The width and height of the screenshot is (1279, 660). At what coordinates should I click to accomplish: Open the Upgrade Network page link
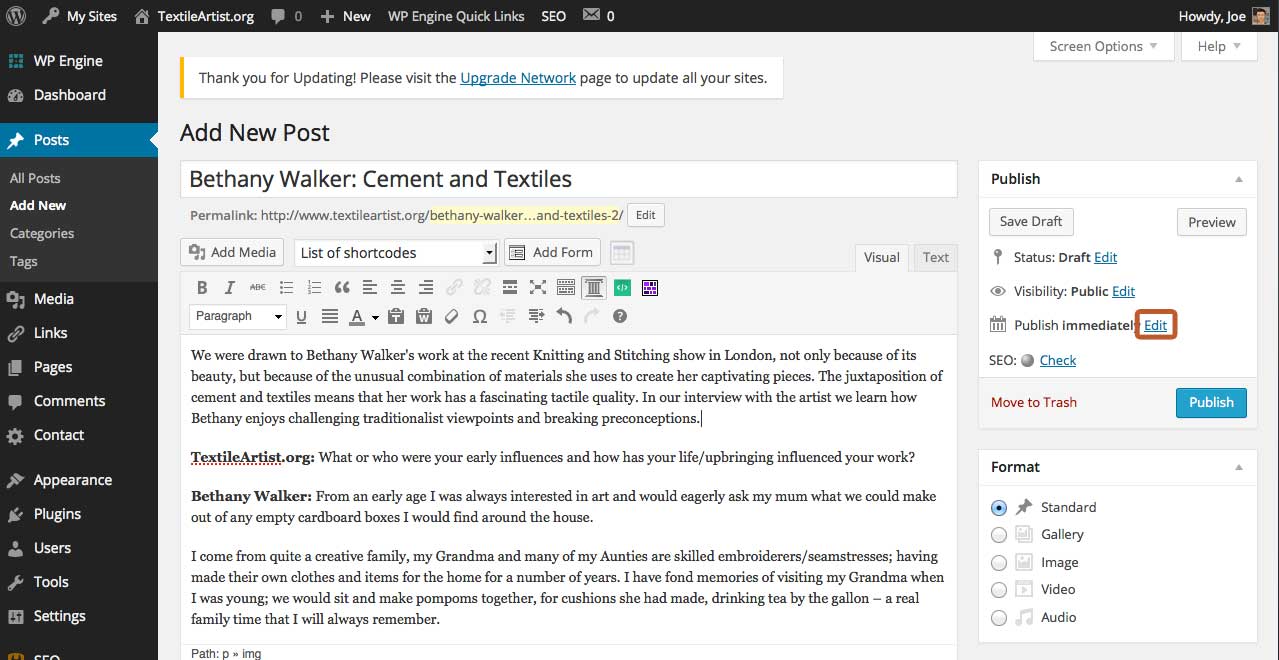pos(518,77)
